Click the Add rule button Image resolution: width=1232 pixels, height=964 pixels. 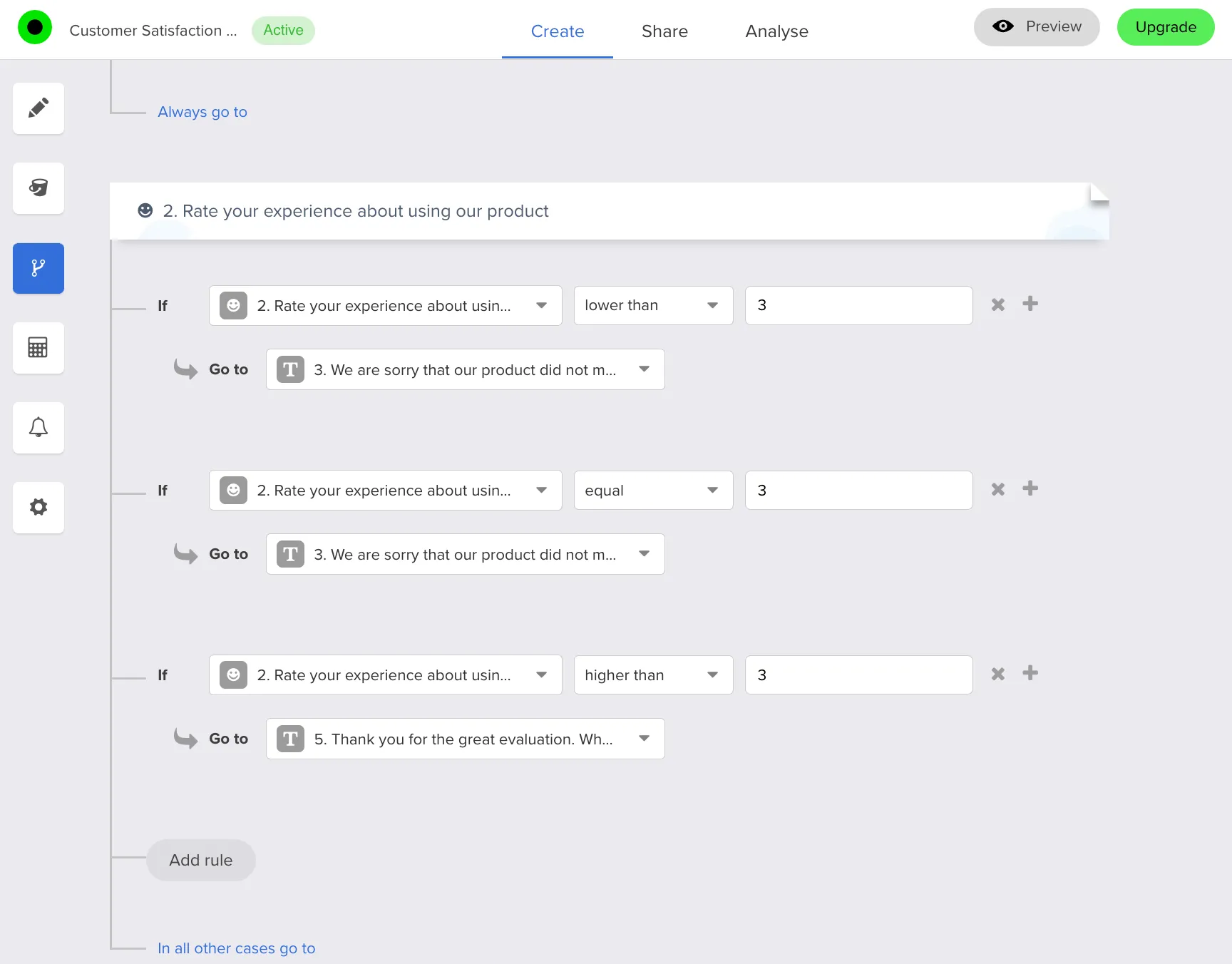point(201,860)
